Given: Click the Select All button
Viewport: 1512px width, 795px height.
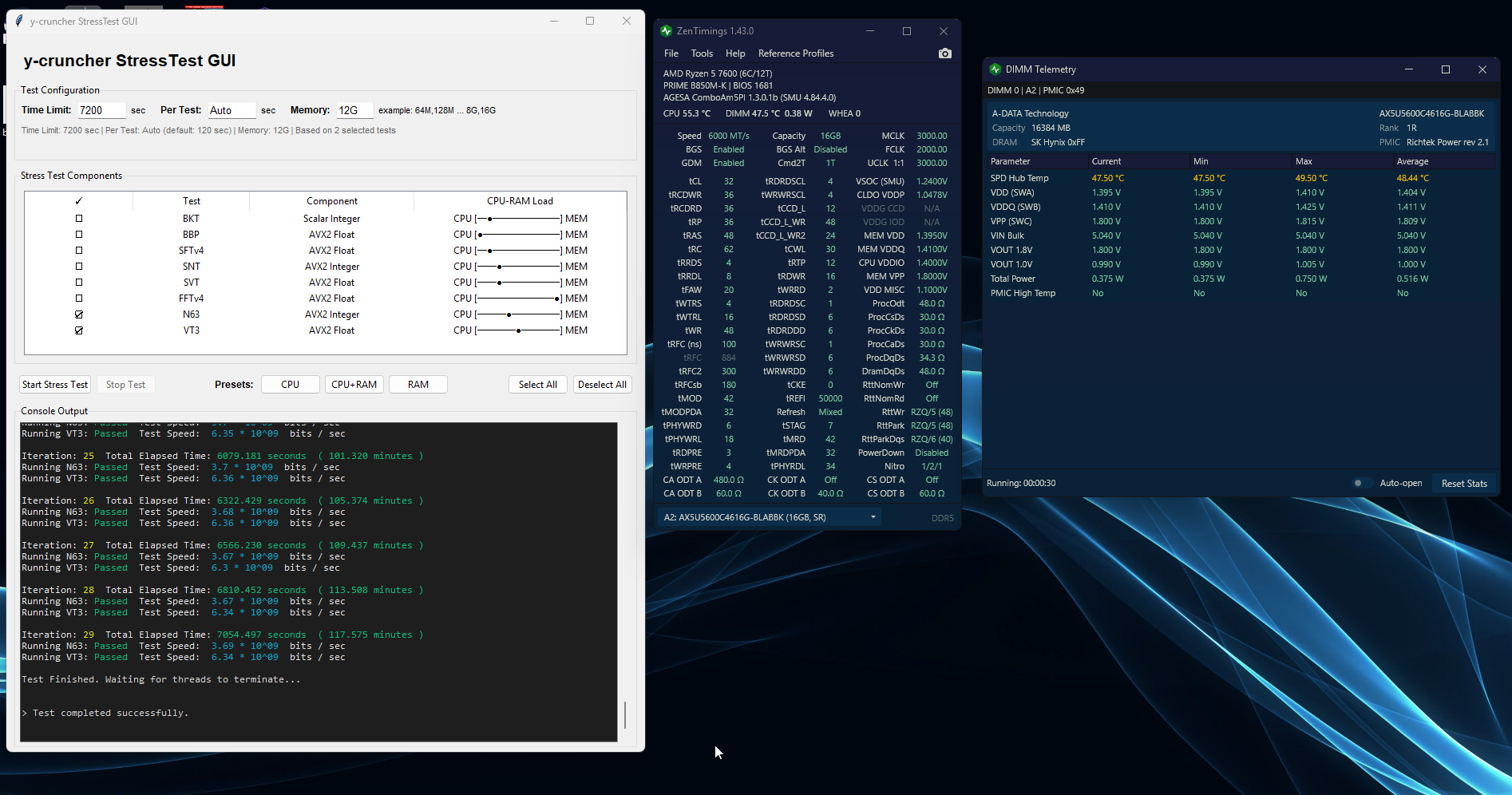Looking at the screenshot, I should [538, 385].
